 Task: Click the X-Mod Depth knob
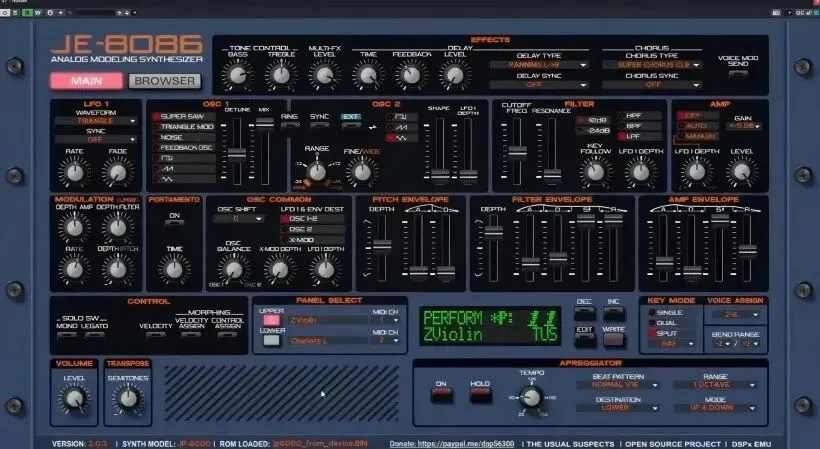(x=280, y=270)
